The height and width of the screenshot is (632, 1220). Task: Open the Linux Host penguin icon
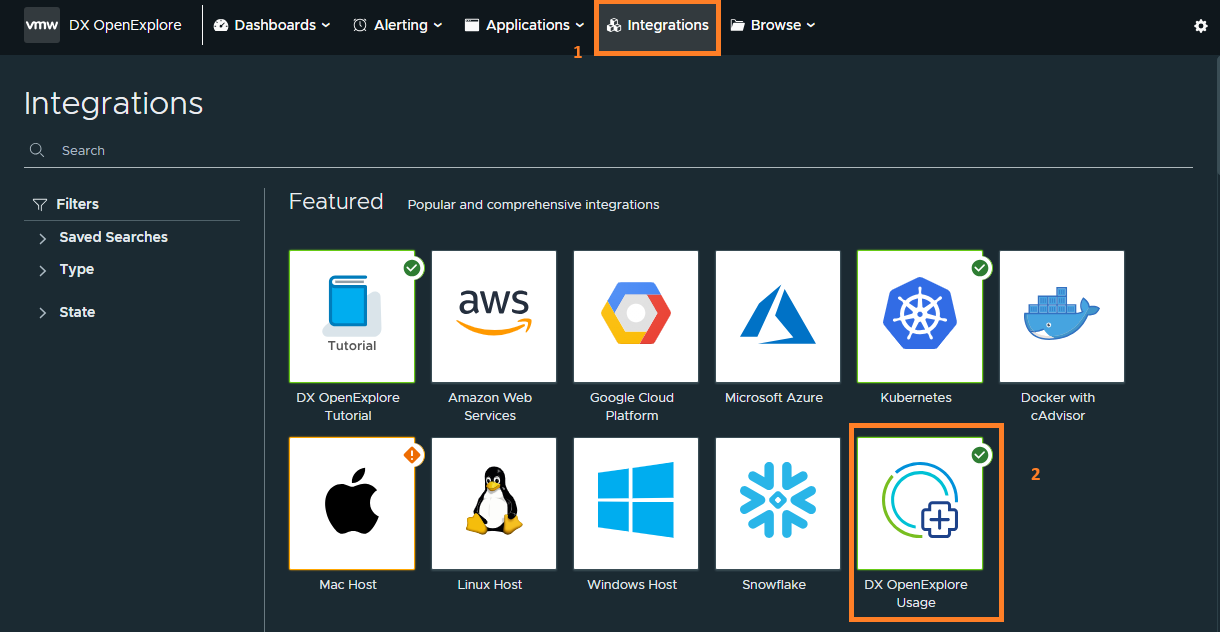tap(494, 503)
